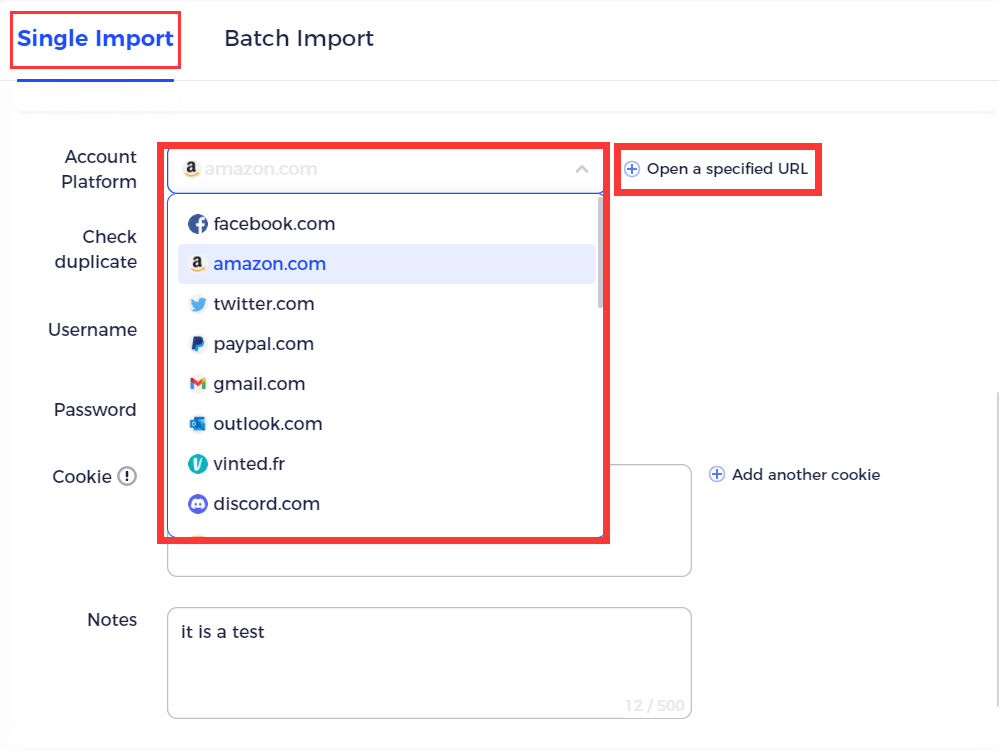The height and width of the screenshot is (750, 999).
Task: Choose amazon.com from the platform list
Action: pyautogui.click(x=269, y=263)
